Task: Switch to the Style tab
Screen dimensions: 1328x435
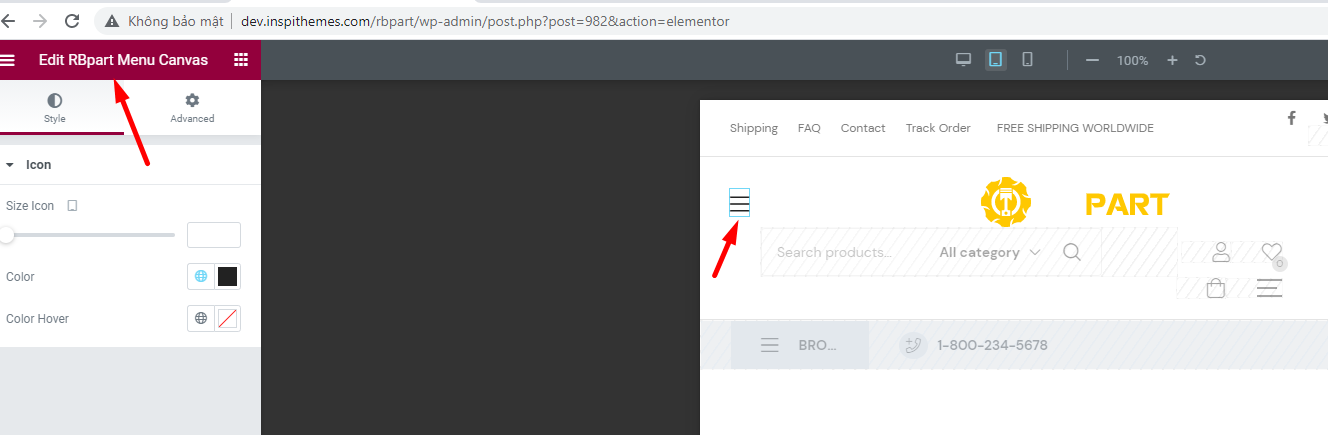Action: [x=55, y=108]
